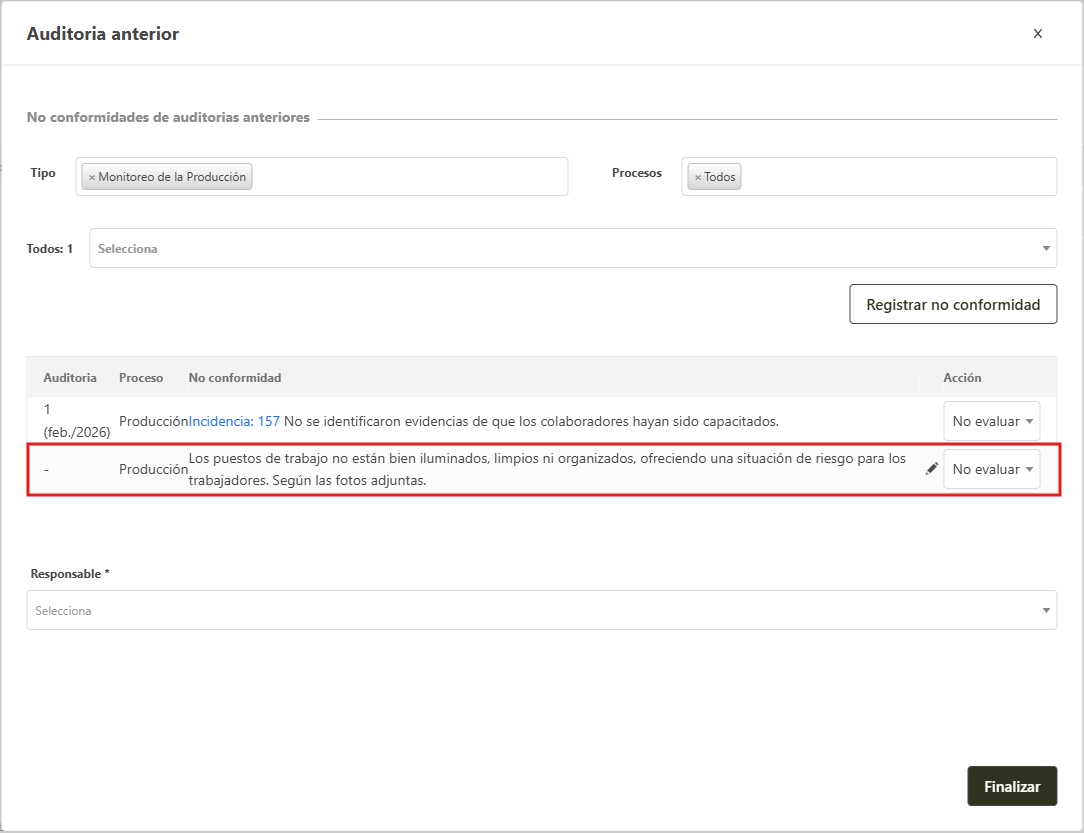Click Registrar no conformidad button
The image size is (1084, 833).
[x=953, y=304]
